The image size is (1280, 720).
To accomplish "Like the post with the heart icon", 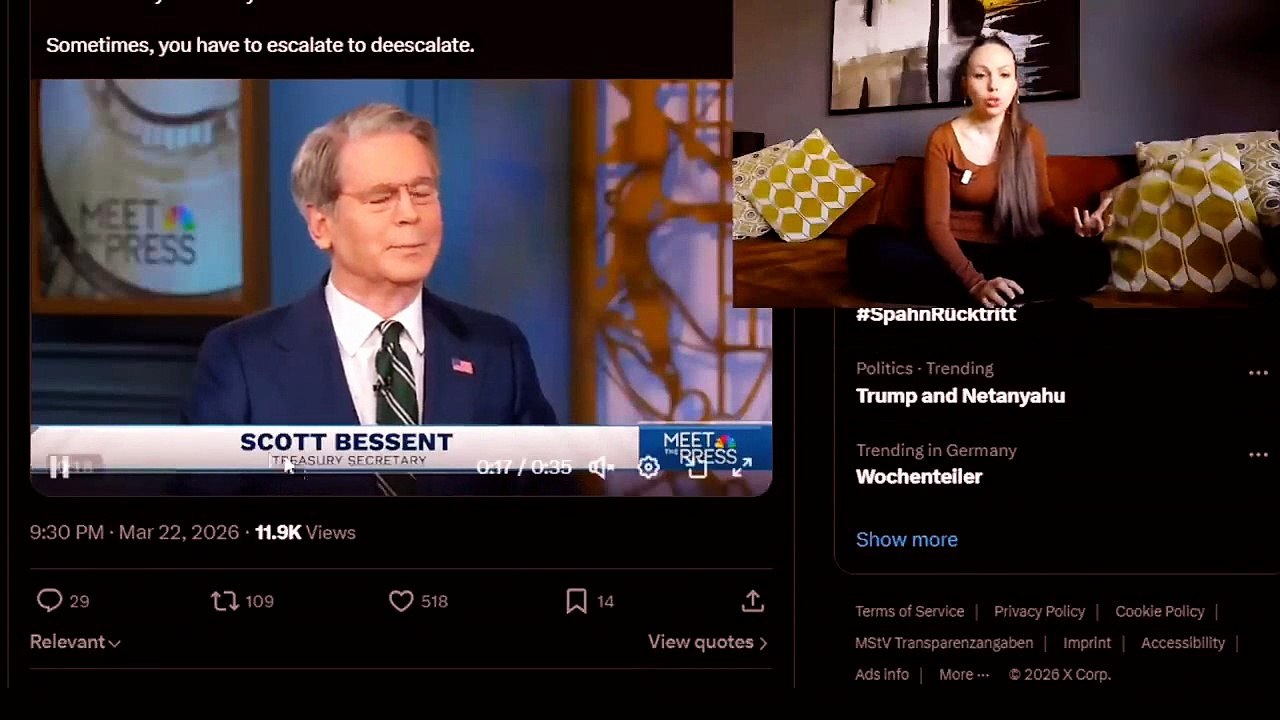I will point(401,600).
